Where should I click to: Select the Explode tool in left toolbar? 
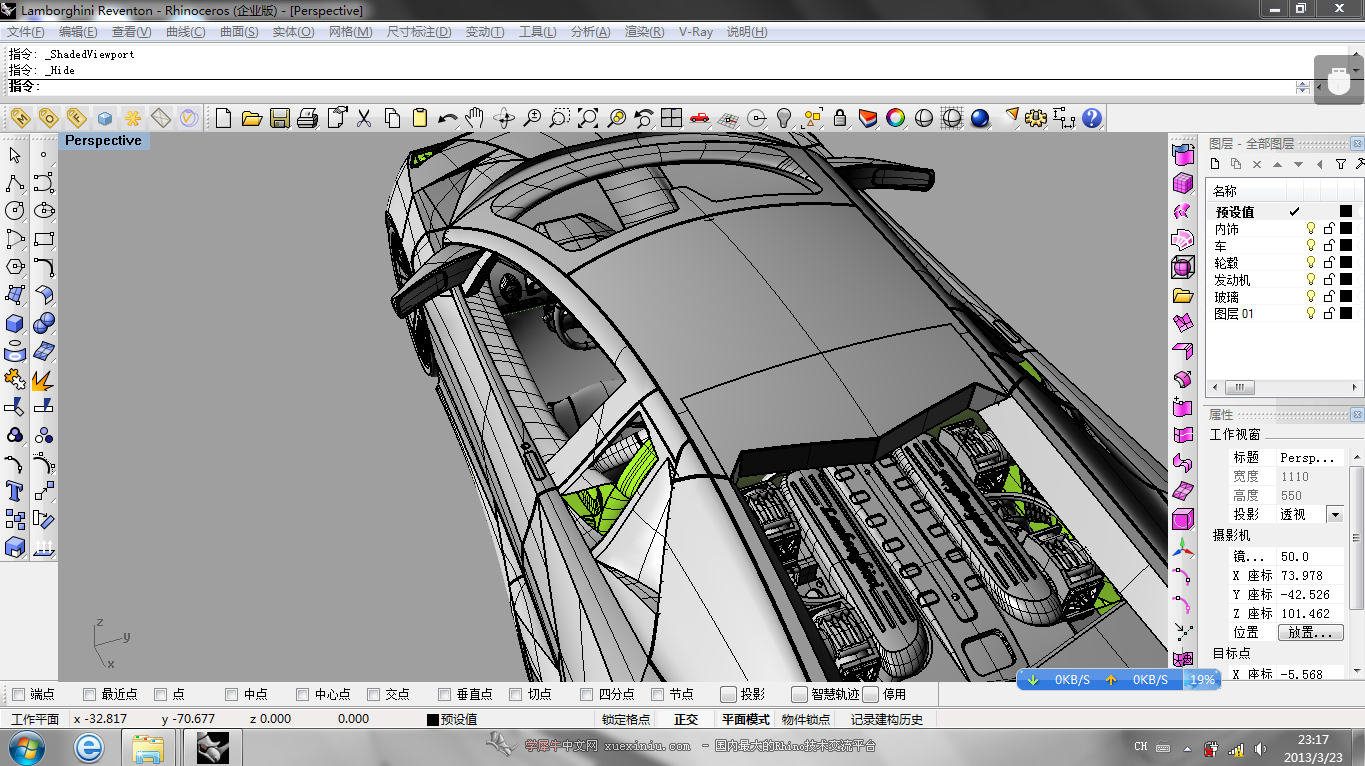pyautogui.click(x=43, y=379)
